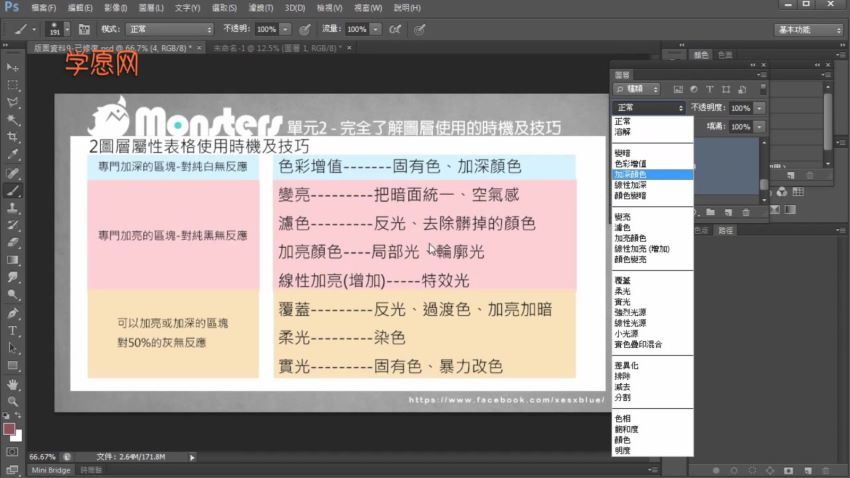Click the foreground color swatch
The height and width of the screenshot is (478, 850).
pyautogui.click(x=9, y=428)
